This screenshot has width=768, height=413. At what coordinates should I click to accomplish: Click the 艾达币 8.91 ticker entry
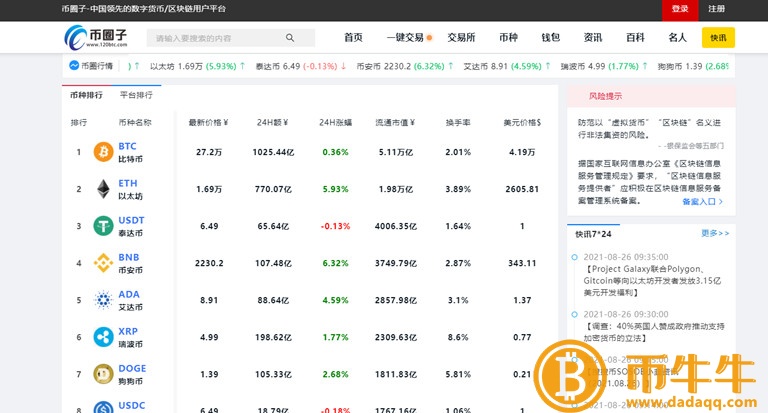[x=507, y=66]
